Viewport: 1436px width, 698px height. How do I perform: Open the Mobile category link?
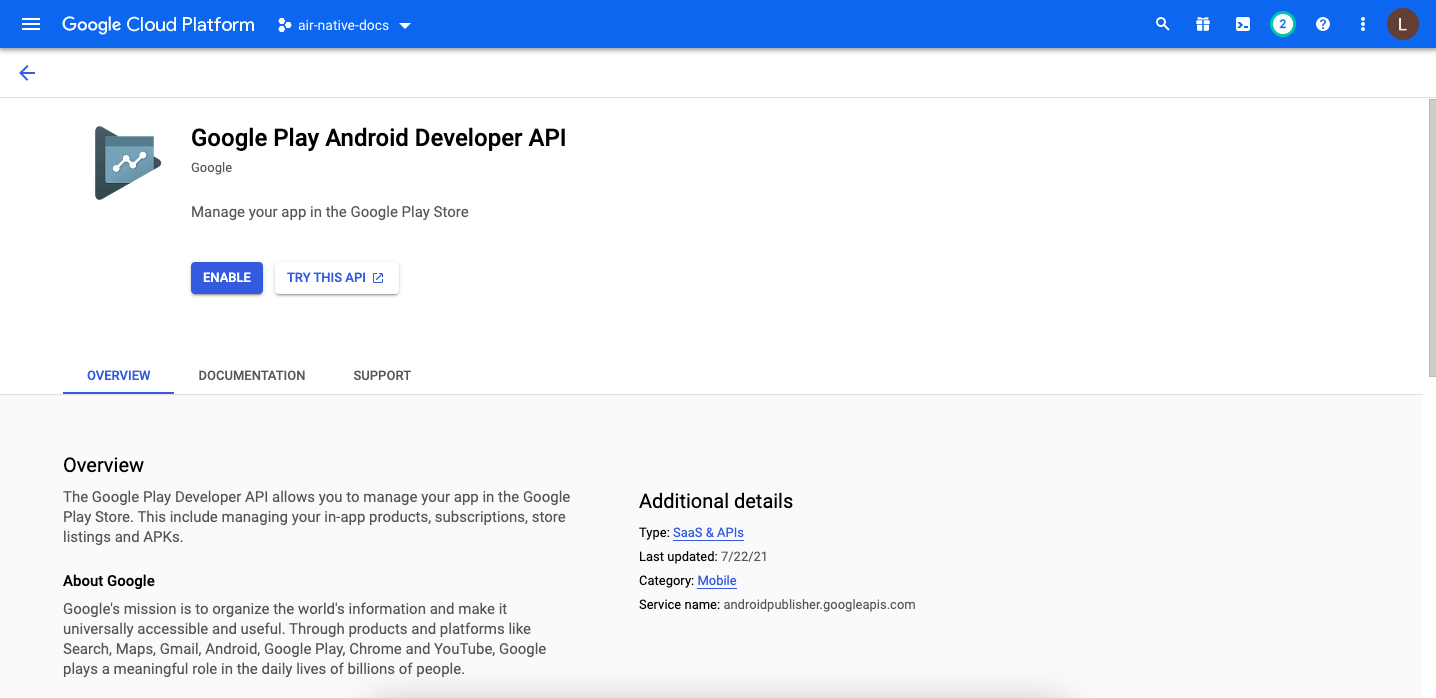point(717,581)
